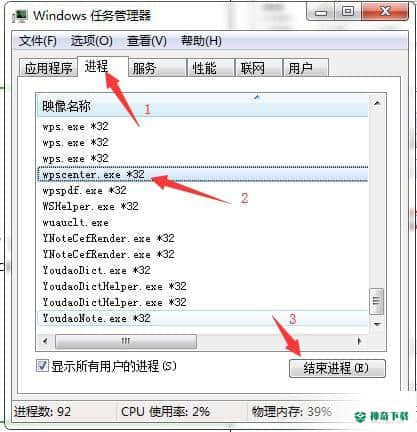Open the 选项(O) menu
This screenshot has height=432, width=417.
[92, 41]
